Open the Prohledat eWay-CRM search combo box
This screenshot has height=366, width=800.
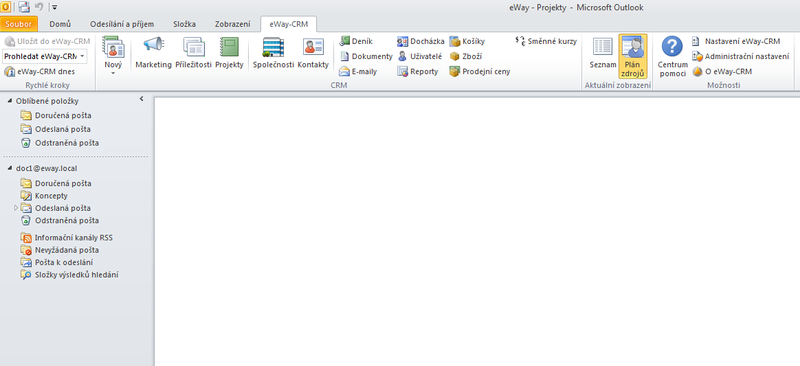(44, 56)
